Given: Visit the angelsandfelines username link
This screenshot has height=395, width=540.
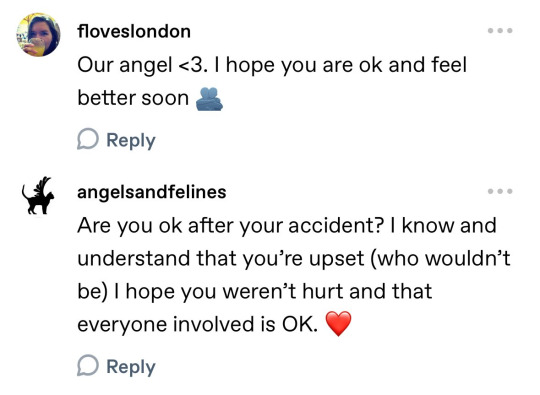Looking at the screenshot, I should (x=152, y=192).
